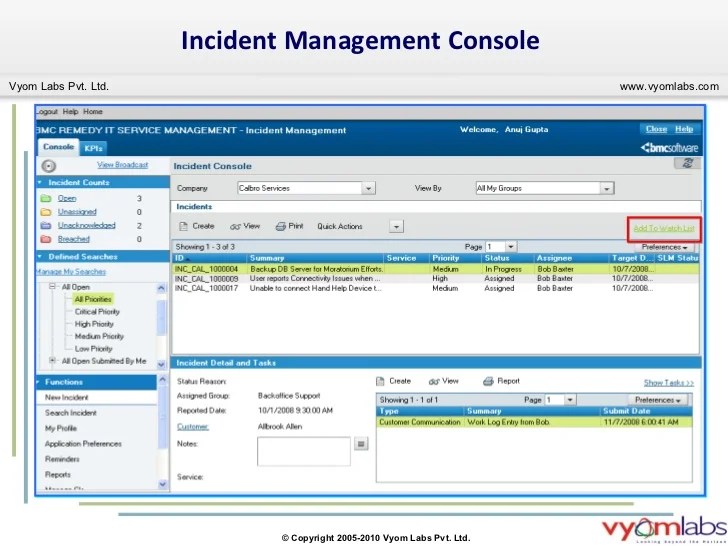Click Create document icon in Incidents toolbar
Viewport: 728px width, 546px height.
pos(183,226)
